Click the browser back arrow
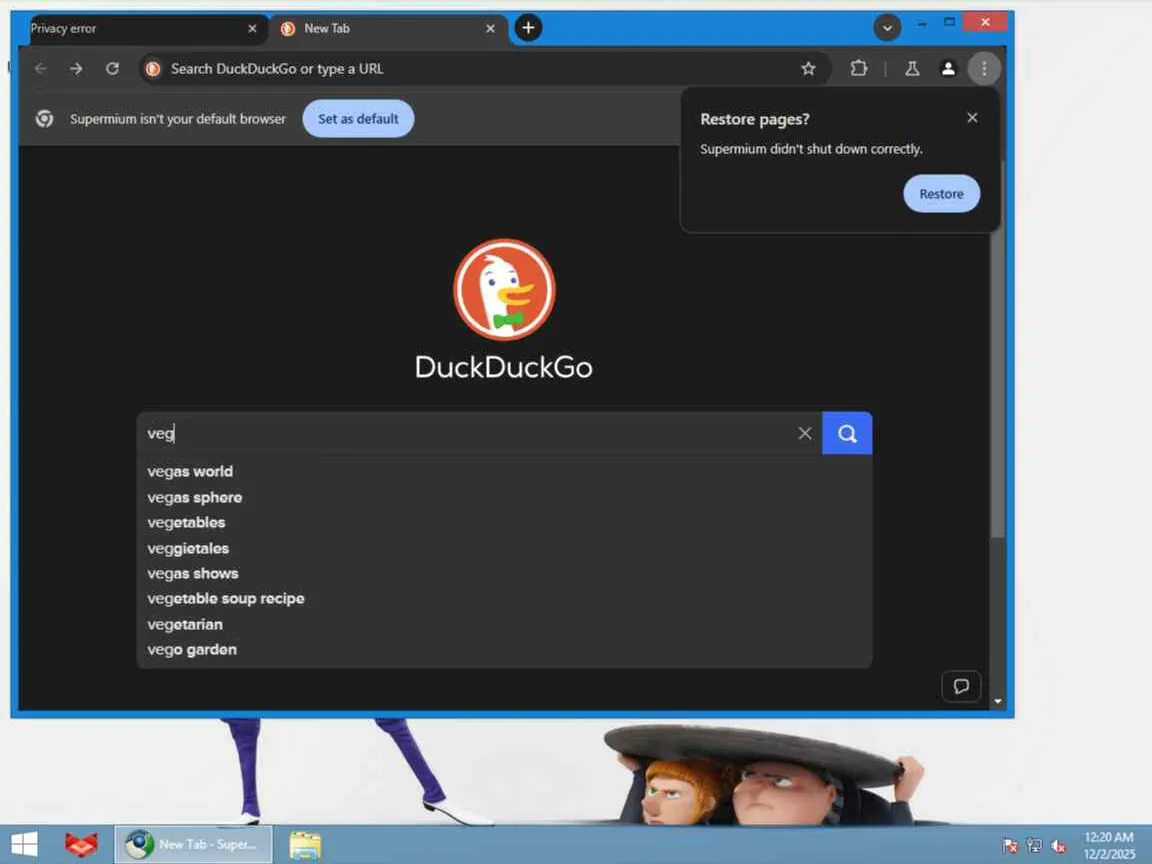 pyautogui.click(x=40, y=68)
